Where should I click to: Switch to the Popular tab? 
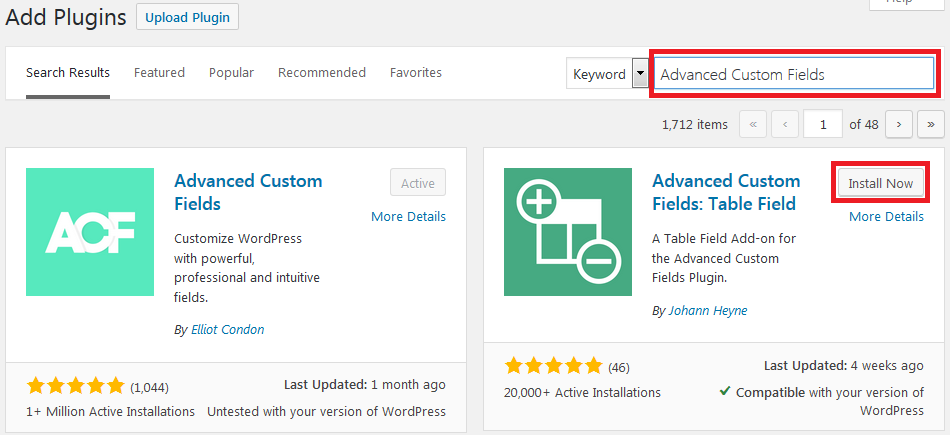pyautogui.click(x=231, y=73)
